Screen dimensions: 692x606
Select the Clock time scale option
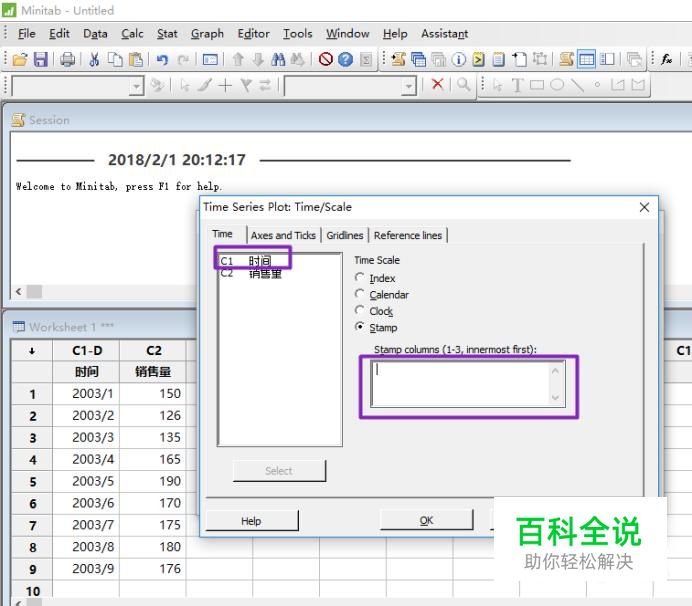360,310
